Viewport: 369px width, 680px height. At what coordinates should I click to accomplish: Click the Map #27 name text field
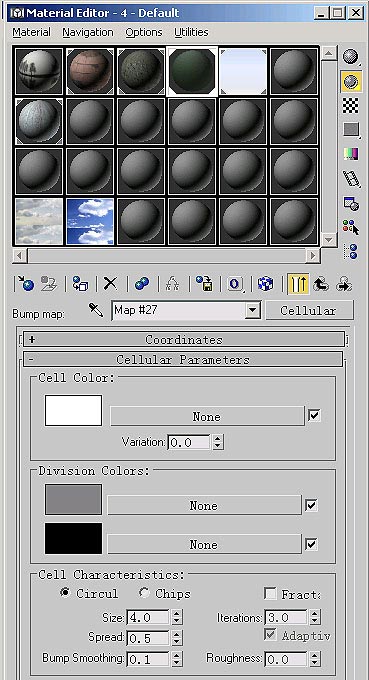179,311
